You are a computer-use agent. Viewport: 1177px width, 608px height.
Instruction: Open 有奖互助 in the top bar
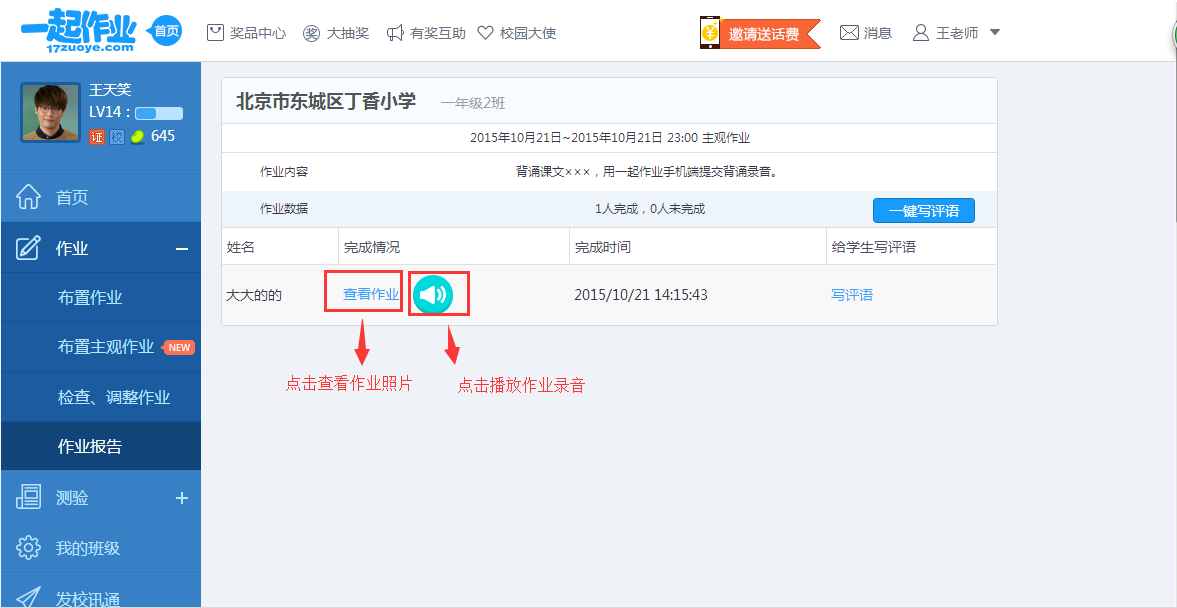tap(438, 33)
